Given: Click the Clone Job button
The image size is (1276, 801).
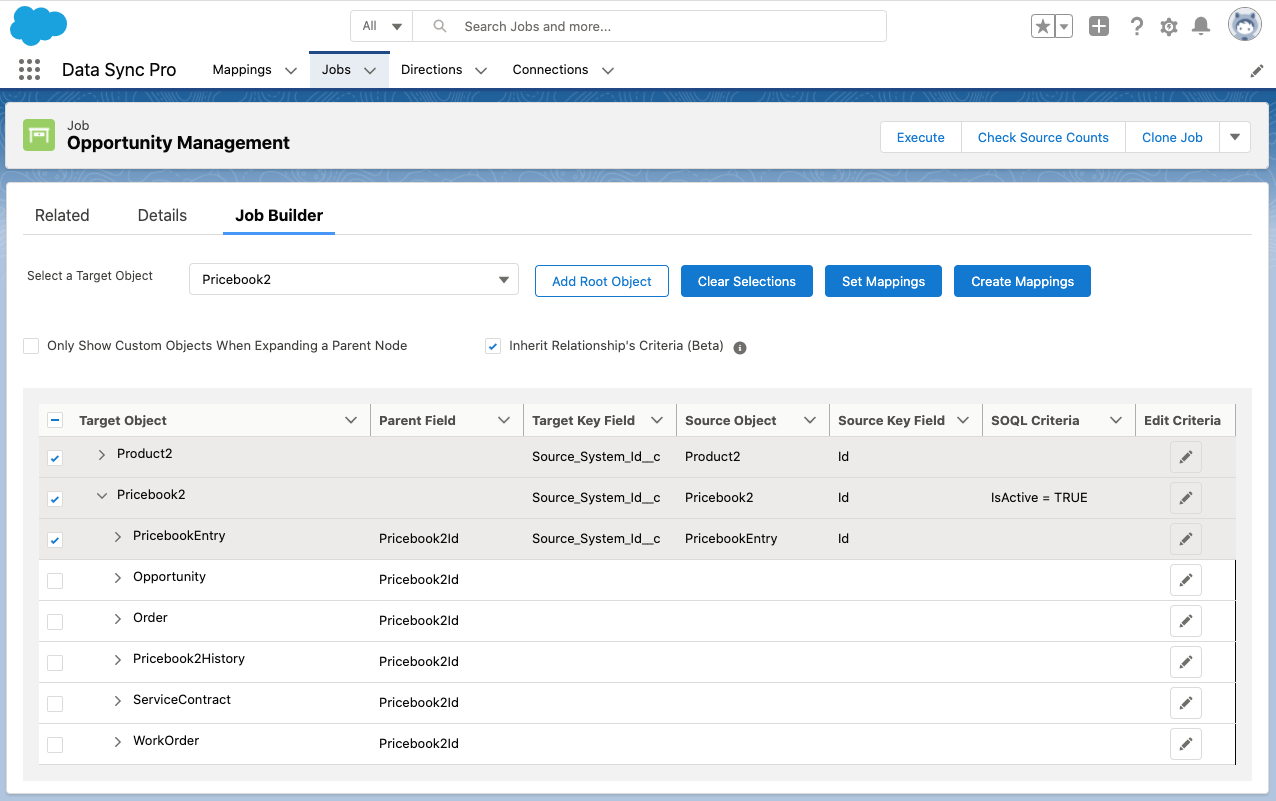Looking at the screenshot, I should click(1172, 137).
